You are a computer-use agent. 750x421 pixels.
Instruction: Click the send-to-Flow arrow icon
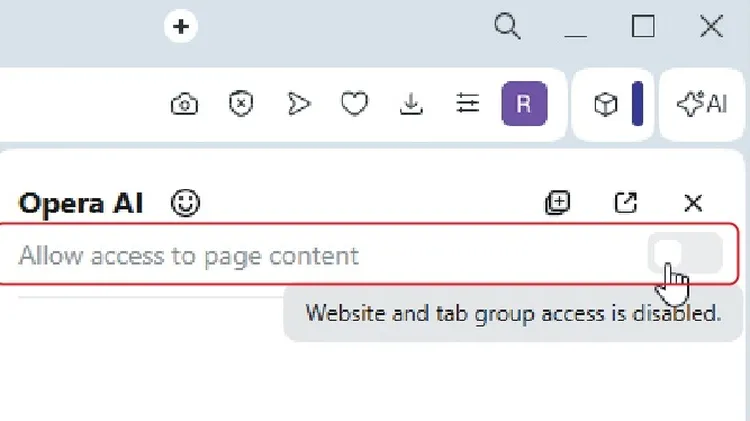[x=297, y=104]
